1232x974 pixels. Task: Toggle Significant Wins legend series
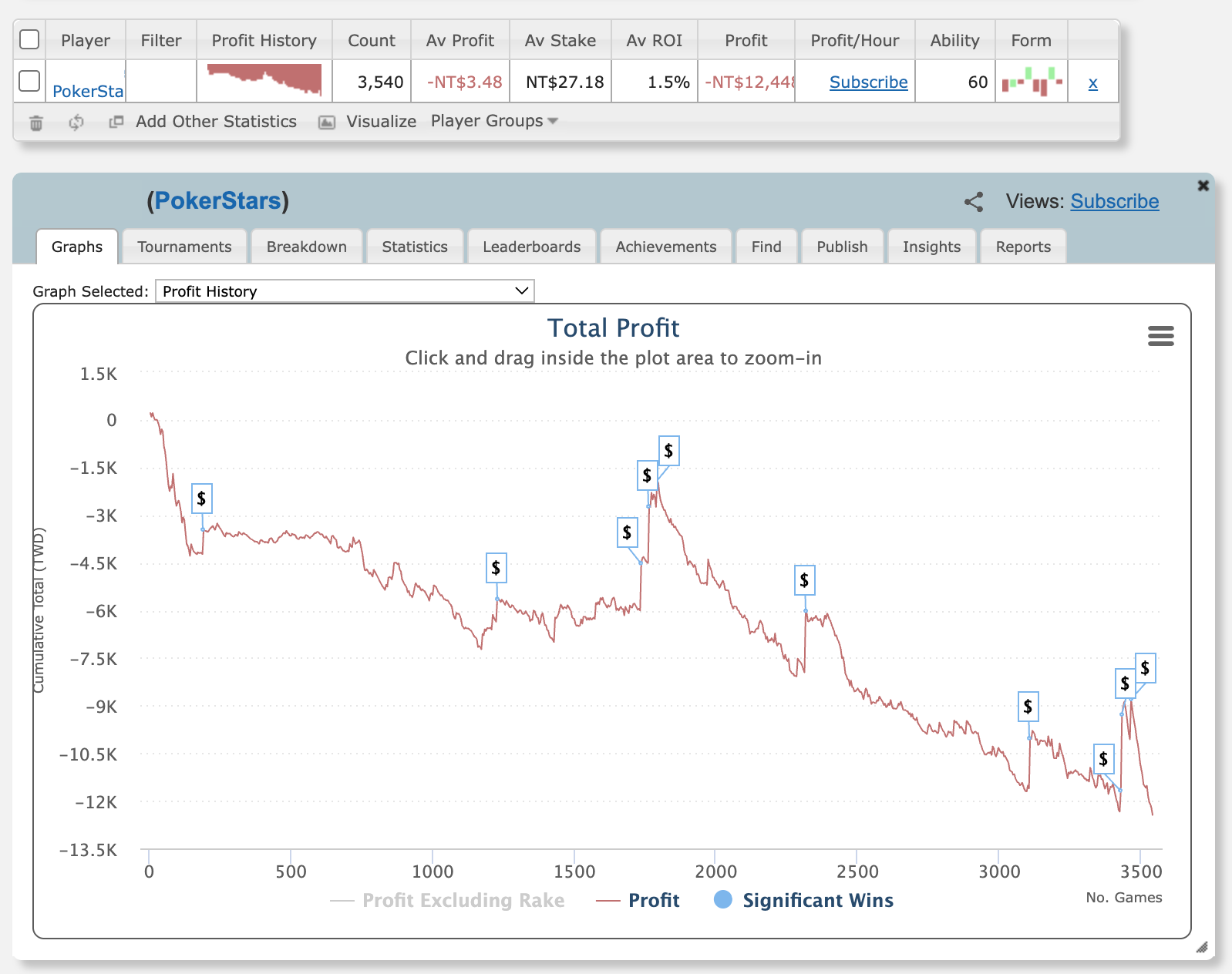tap(803, 900)
